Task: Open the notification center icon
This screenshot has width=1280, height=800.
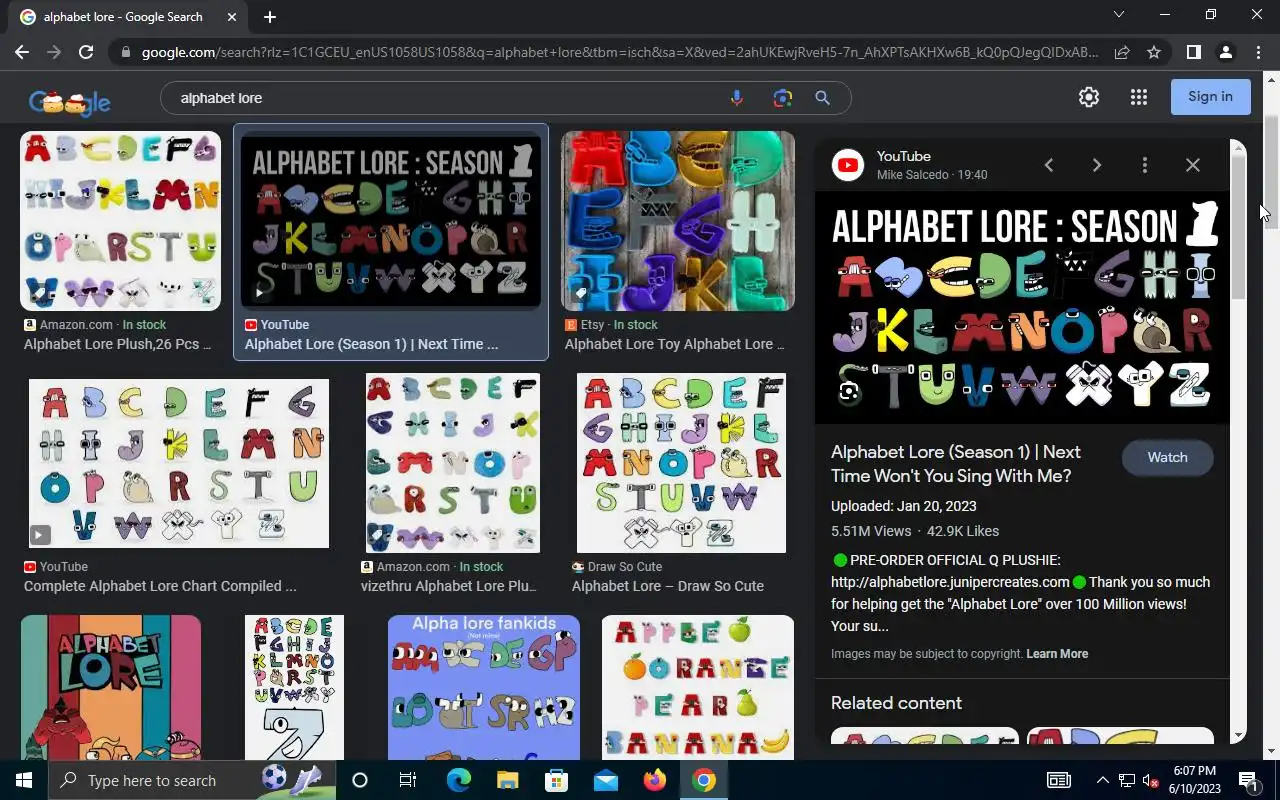Action: coord(1248,780)
